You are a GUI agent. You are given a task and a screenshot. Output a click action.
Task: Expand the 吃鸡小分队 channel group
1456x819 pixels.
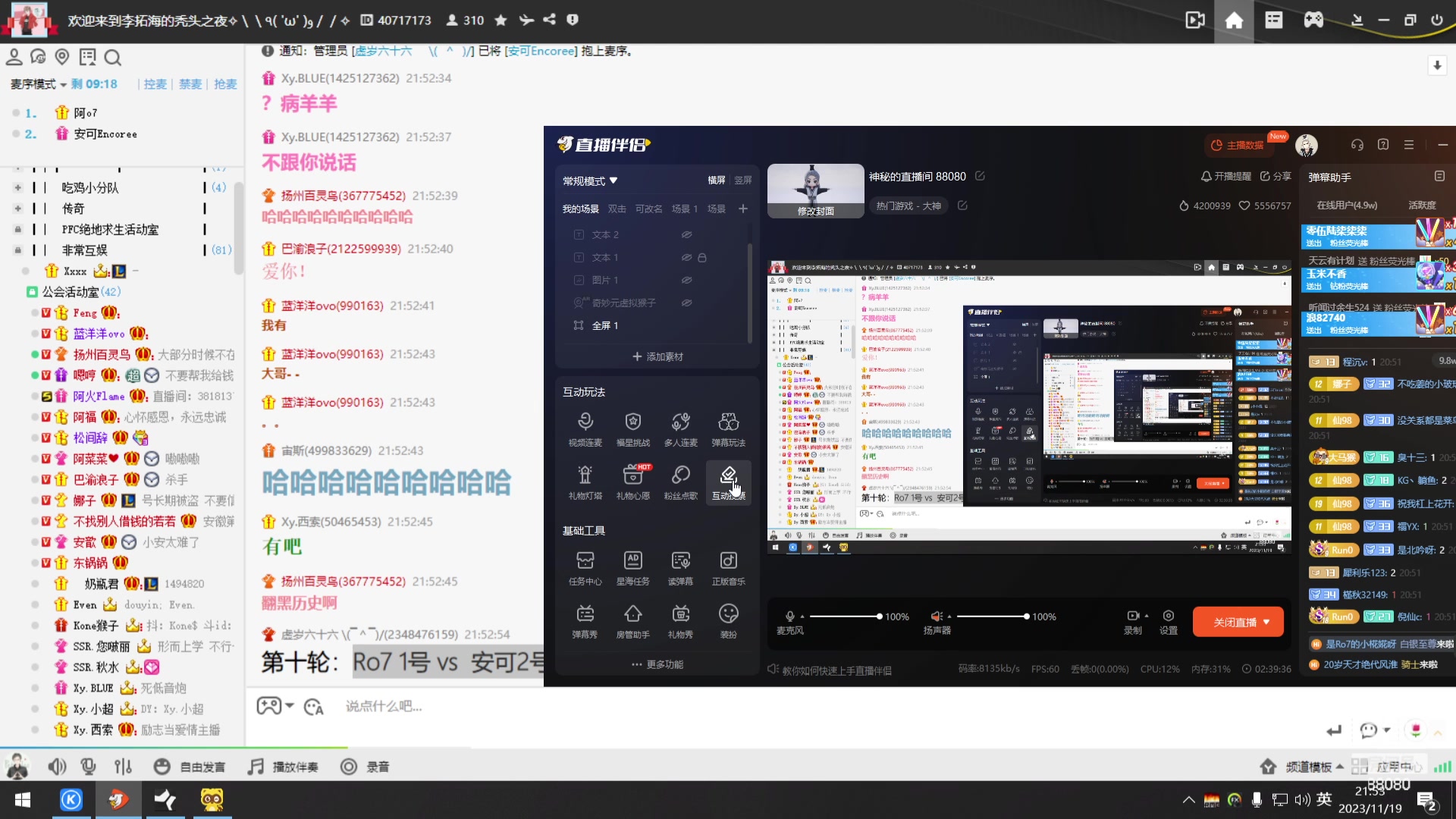coord(18,187)
